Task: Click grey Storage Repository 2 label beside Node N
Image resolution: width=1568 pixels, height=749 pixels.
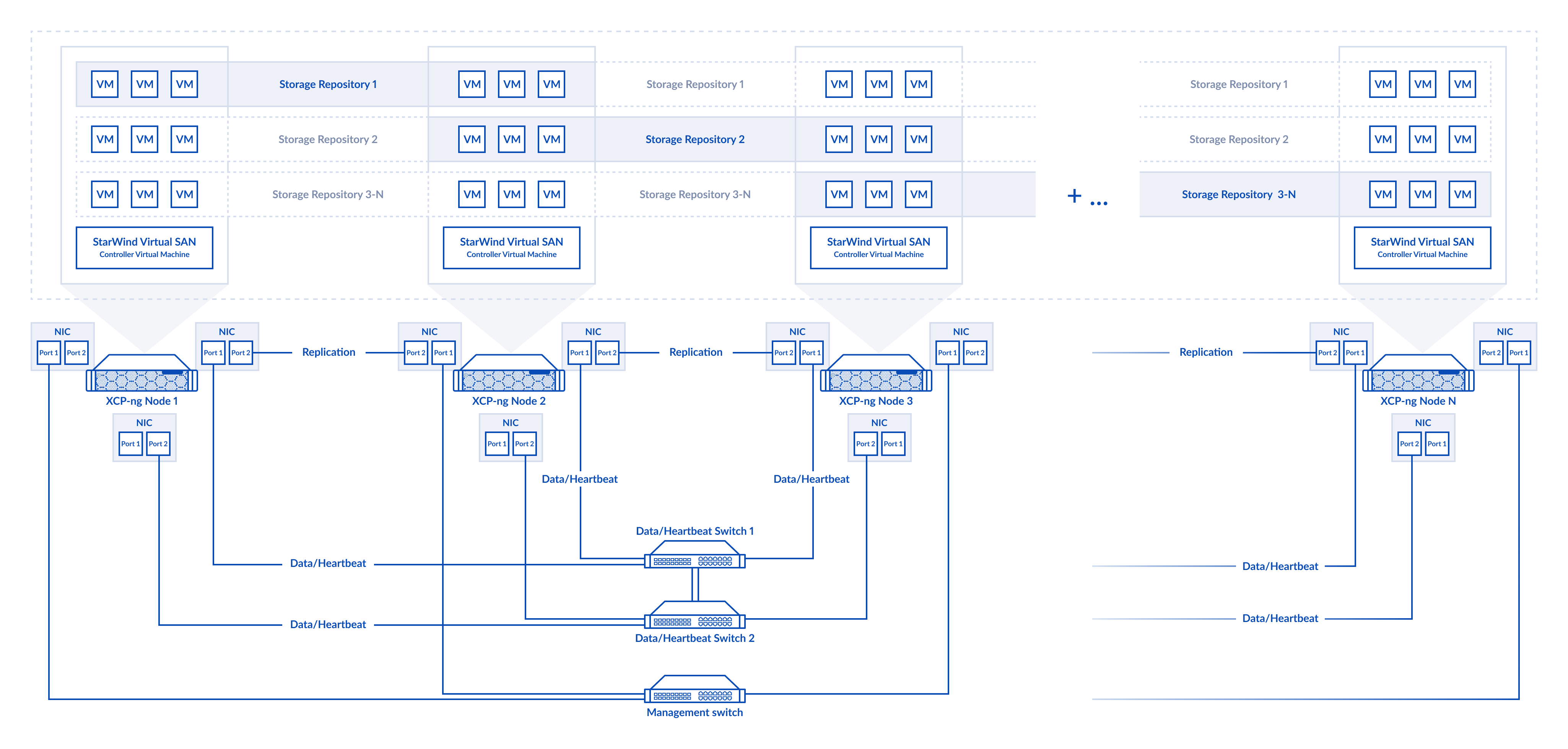Action: 1239,140
